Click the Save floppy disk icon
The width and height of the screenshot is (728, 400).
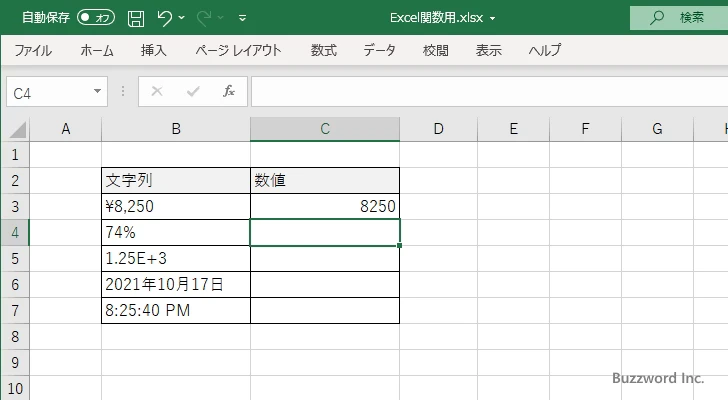(136, 18)
